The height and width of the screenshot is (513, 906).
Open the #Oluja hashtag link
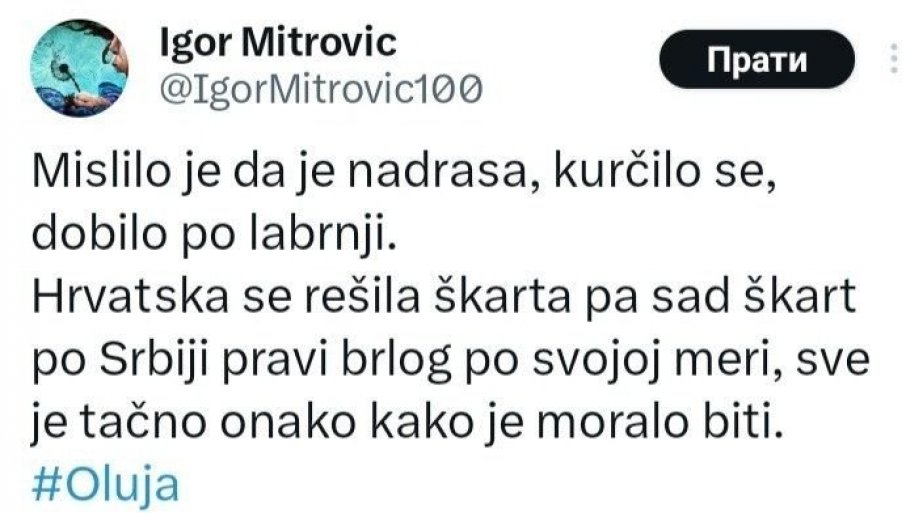(105, 485)
